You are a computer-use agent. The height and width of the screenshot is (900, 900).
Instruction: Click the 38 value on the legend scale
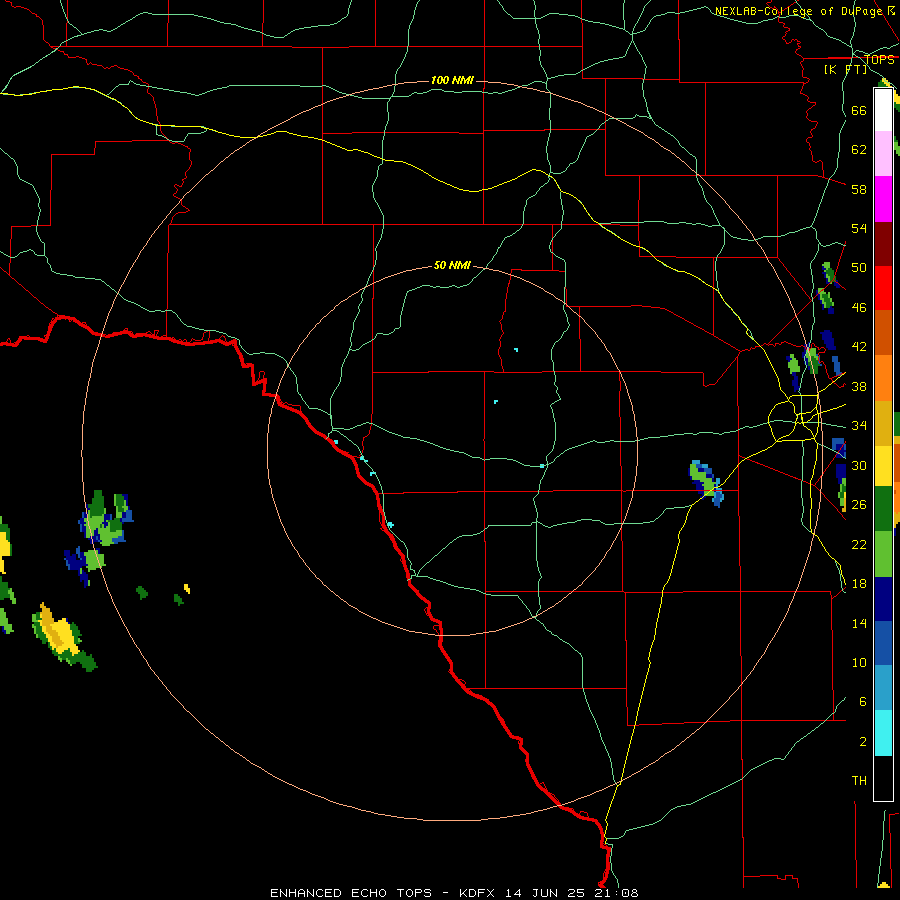[x=859, y=386]
